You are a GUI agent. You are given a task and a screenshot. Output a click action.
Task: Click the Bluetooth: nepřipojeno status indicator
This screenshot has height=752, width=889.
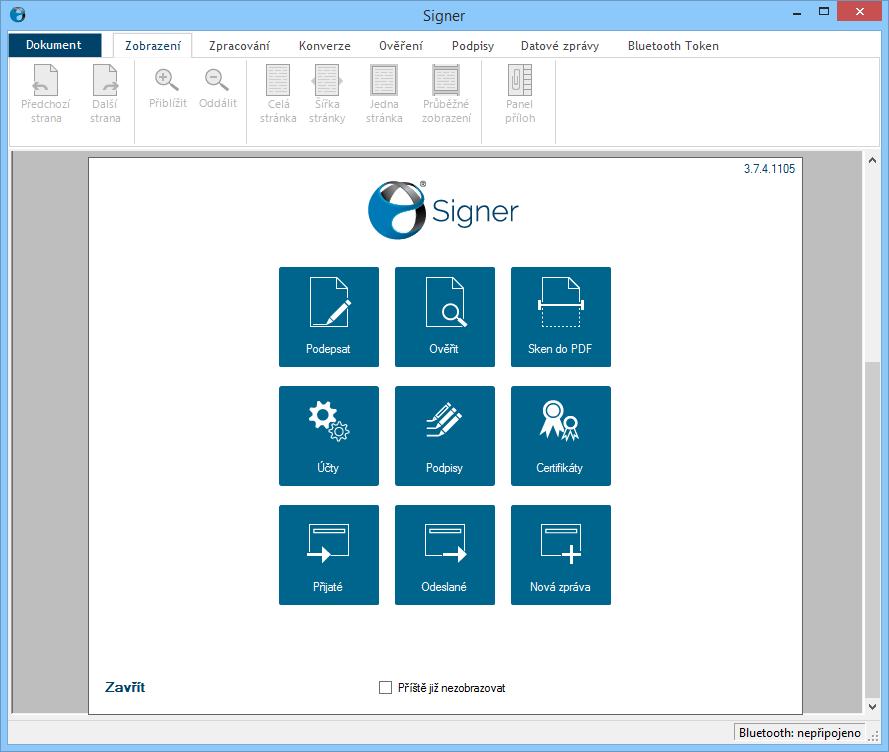pos(799,733)
